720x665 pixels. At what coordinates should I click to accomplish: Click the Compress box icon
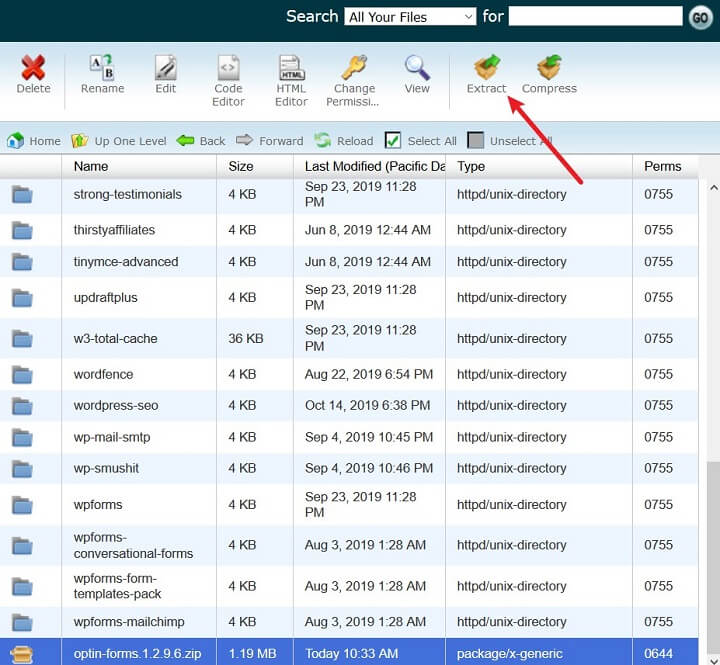pos(549,67)
